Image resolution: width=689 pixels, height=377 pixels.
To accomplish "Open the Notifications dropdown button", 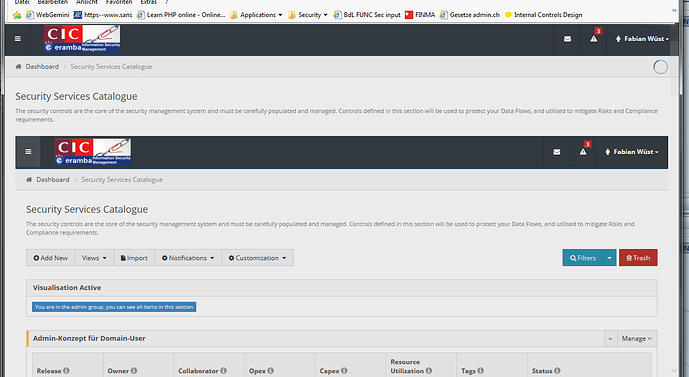I will click(x=188, y=258).
